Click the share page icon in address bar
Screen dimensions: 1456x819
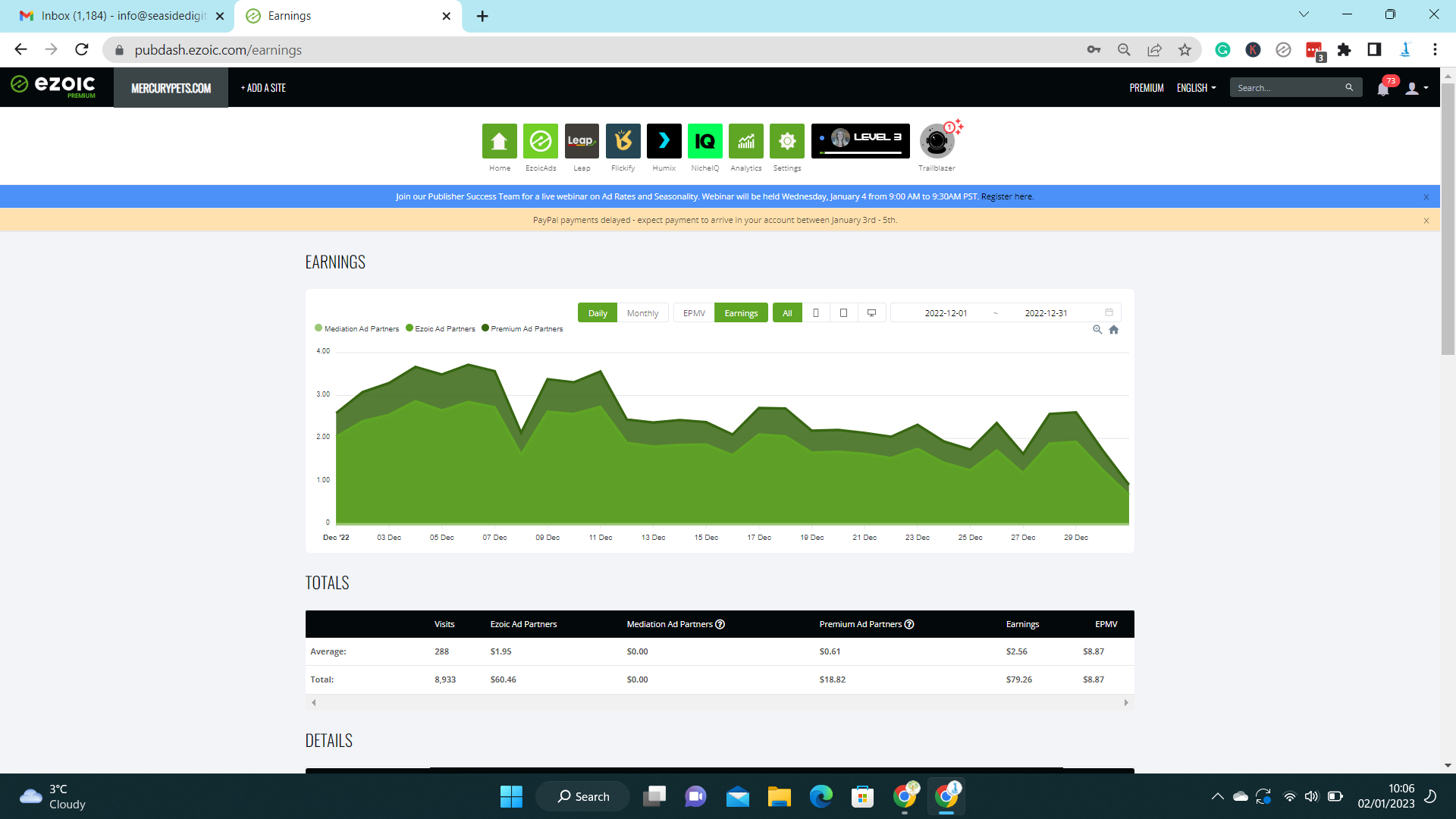click(1154, 50)
